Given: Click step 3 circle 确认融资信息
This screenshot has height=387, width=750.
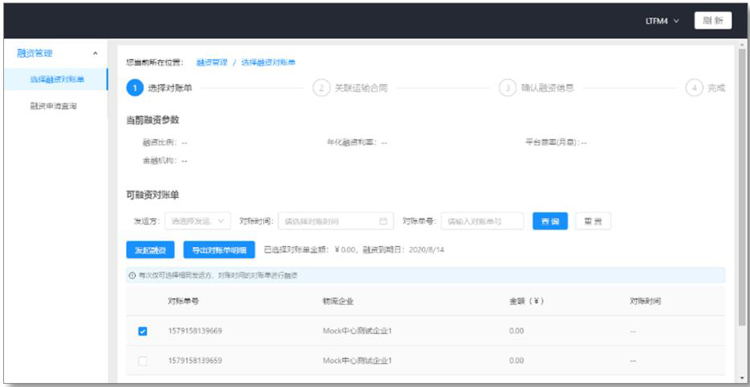Looking at the screenshot, I should pyautogui.click(x=507, y=88).
